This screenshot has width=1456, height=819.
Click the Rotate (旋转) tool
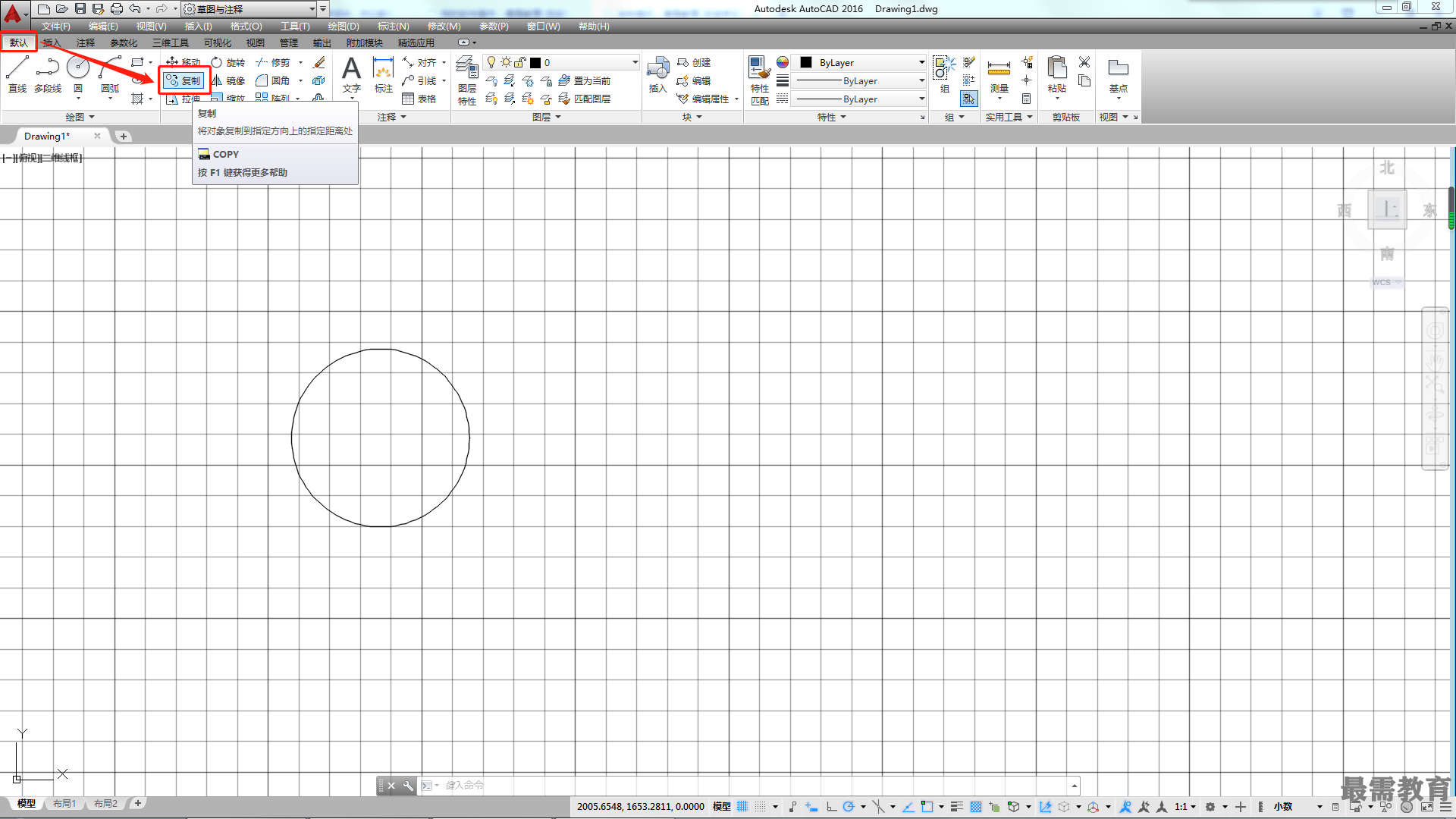(228, 62)
